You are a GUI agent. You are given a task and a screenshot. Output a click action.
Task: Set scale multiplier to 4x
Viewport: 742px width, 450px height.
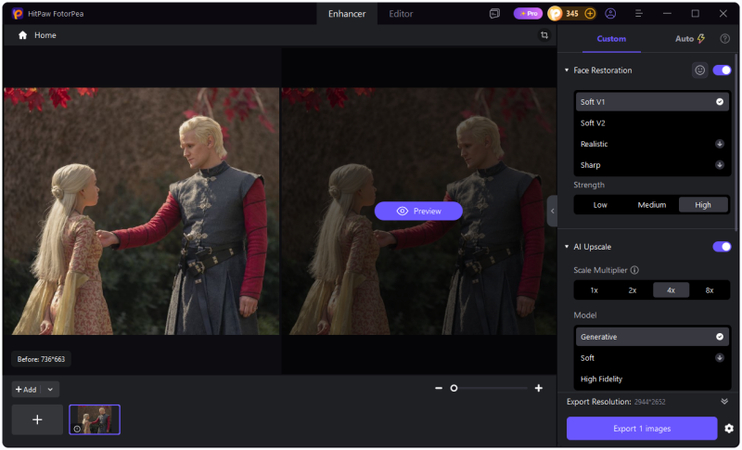[671, 290]
